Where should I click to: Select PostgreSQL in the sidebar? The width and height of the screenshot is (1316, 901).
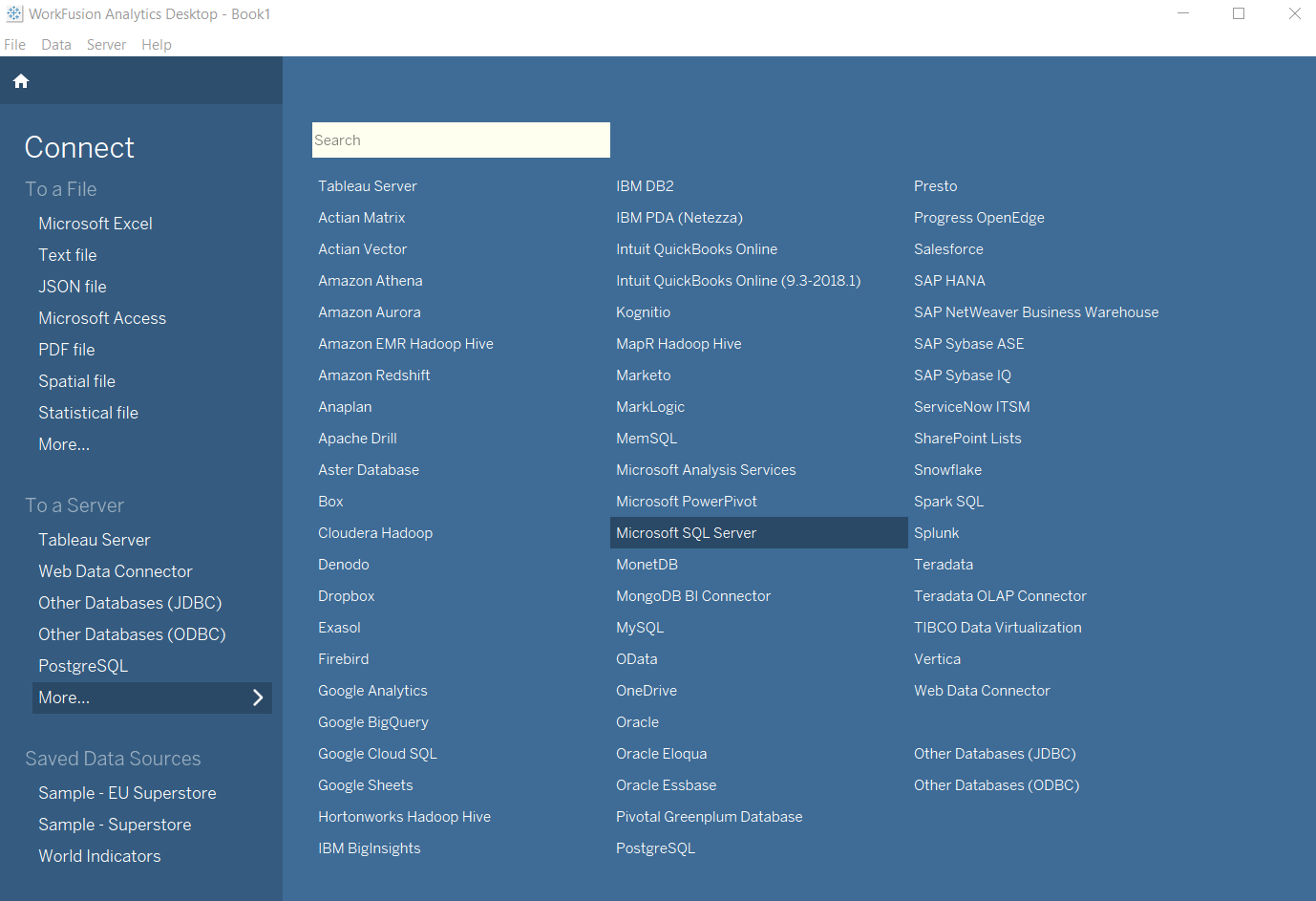click(x=83, y=666)
